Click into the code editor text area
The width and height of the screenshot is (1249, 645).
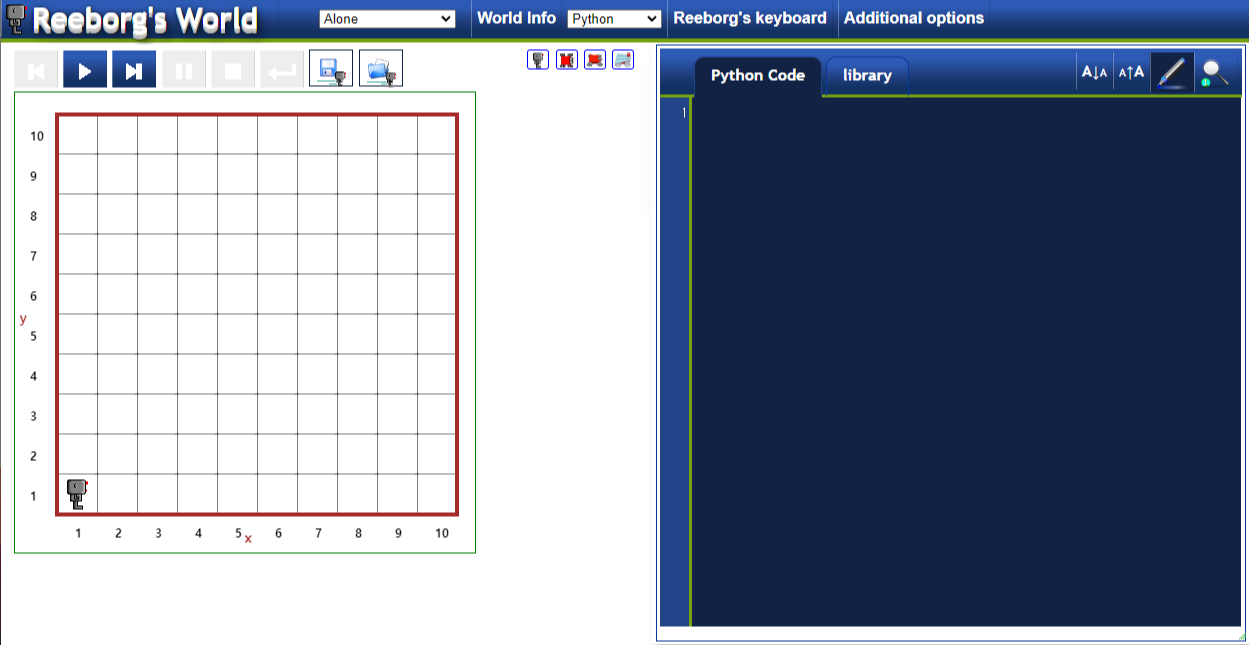966,362
